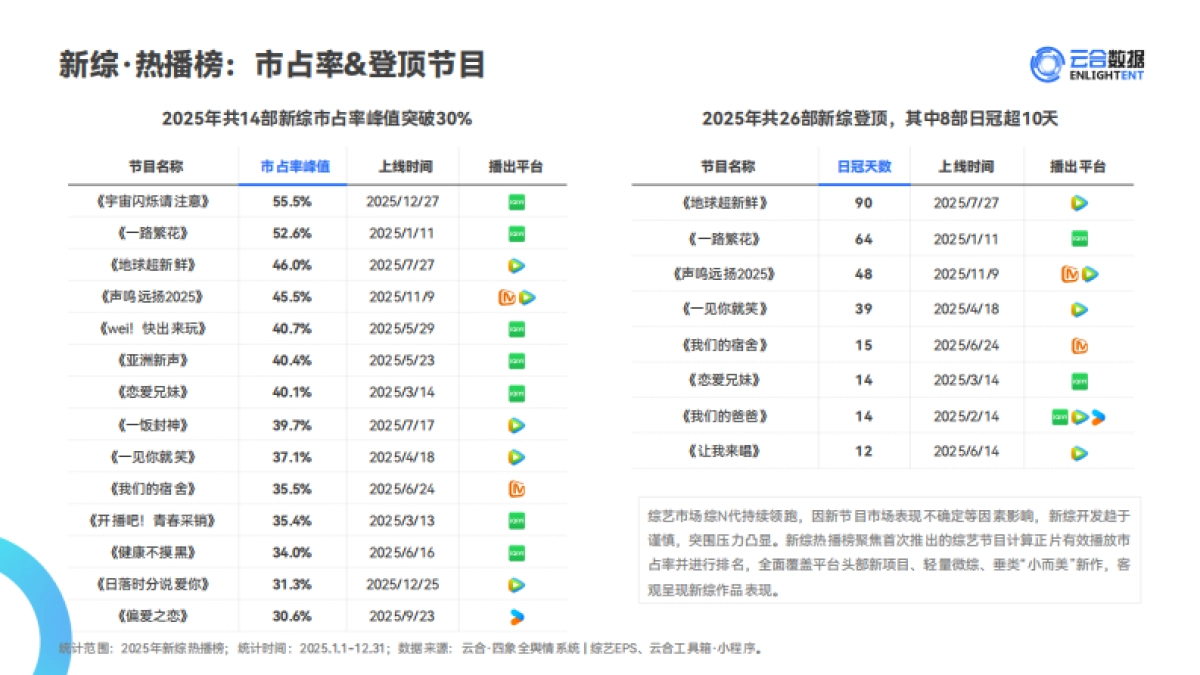Click the iQIYI icon beside 《宇宙闪烁请注意》
Image resolution: width=1200 pixels, height=675 pixels.
pyautogui.click(x=517, y=201)
